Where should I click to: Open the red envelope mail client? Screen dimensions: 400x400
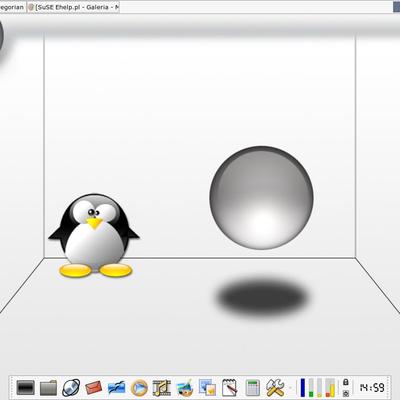coord(93,388)
